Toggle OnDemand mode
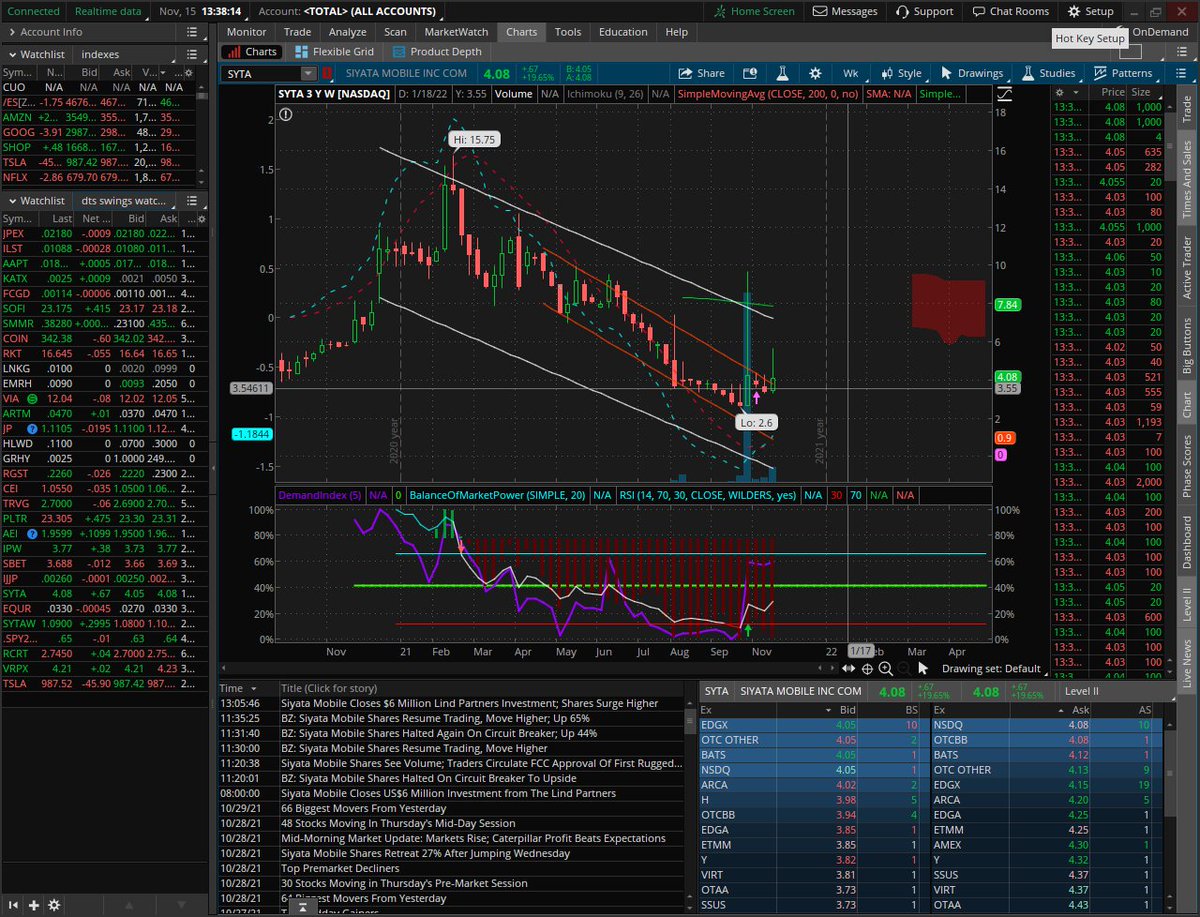Viewport: 1200px width, 917px height. point(1160,32)
